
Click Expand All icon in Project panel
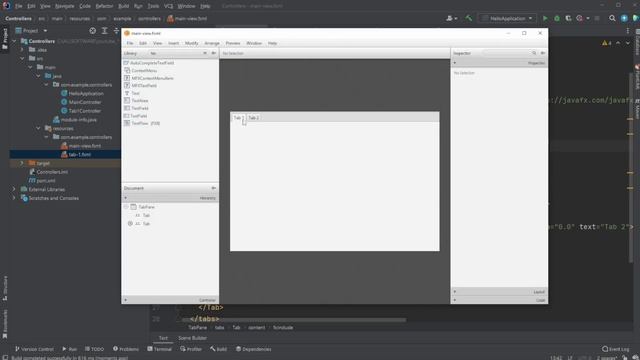[x=104, y=31]
